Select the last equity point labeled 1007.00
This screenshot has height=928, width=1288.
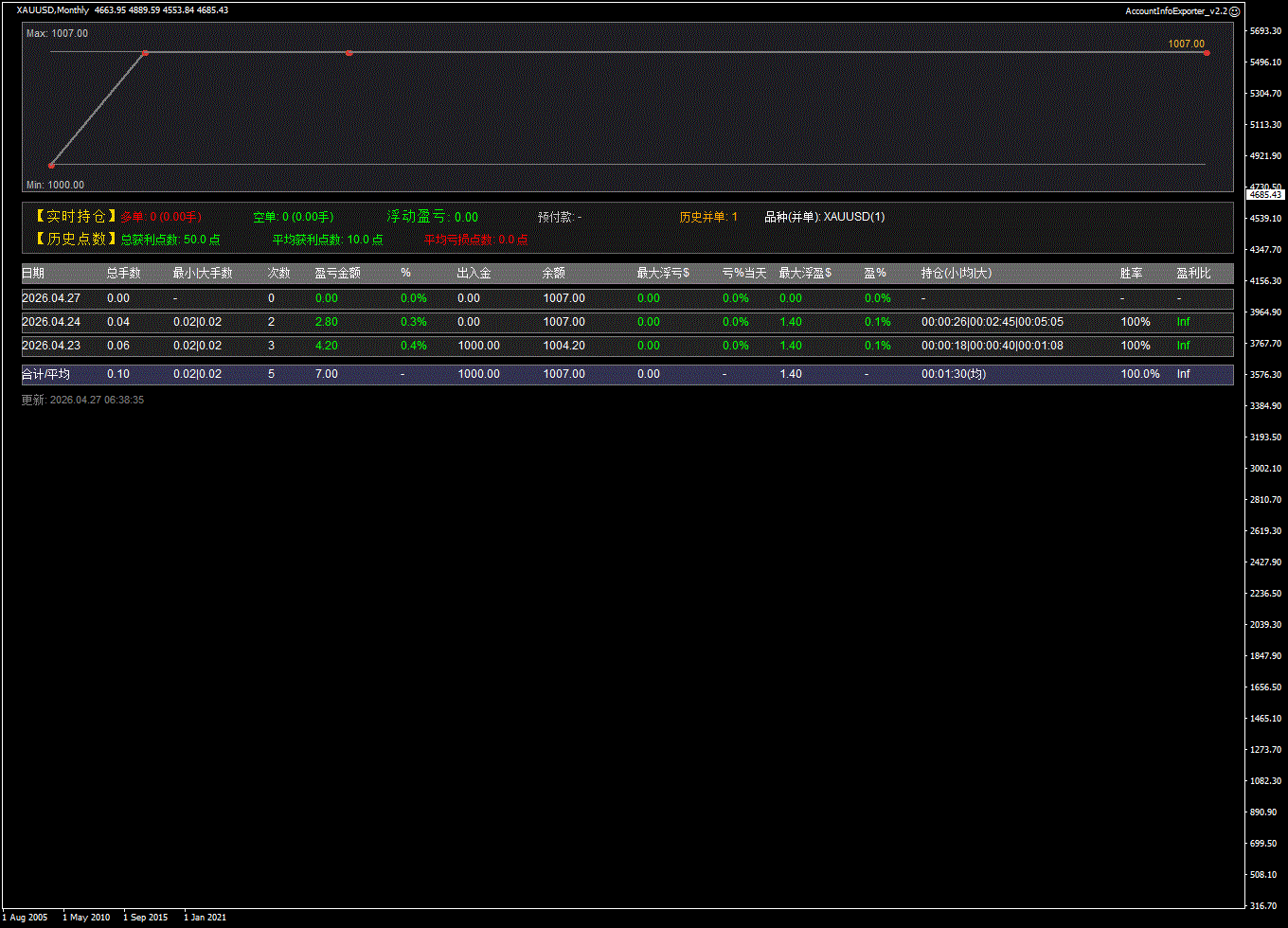coord(1206,53)
